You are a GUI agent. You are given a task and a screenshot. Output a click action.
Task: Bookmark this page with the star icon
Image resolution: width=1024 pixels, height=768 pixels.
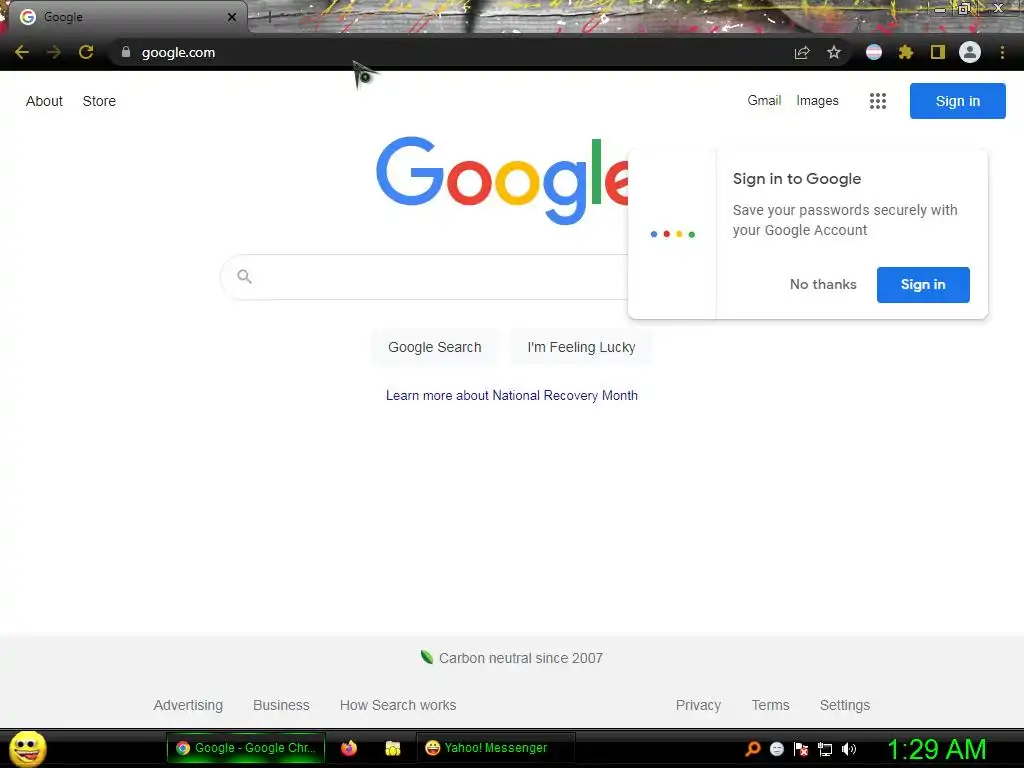click(x=834, y=52)
